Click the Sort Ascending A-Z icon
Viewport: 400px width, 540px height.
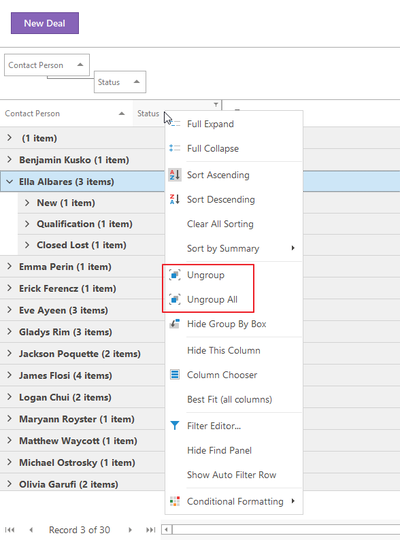pos(175,175)
